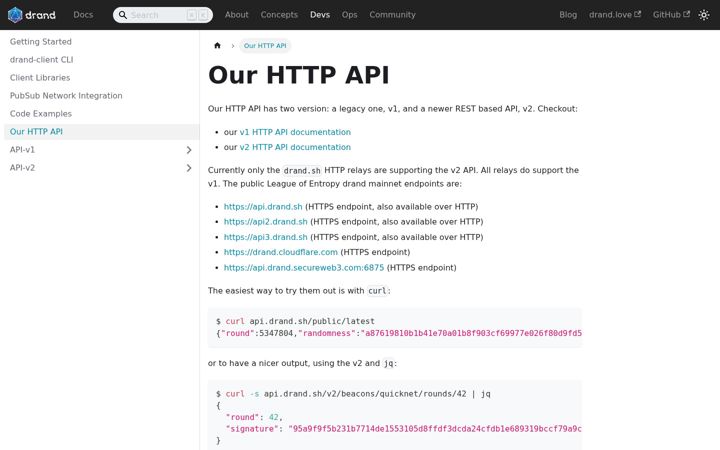
Task: Visit api.drand.secureweb3.com:6875 endpoint link
Action: pyautogui.click(x=304, y=268)
